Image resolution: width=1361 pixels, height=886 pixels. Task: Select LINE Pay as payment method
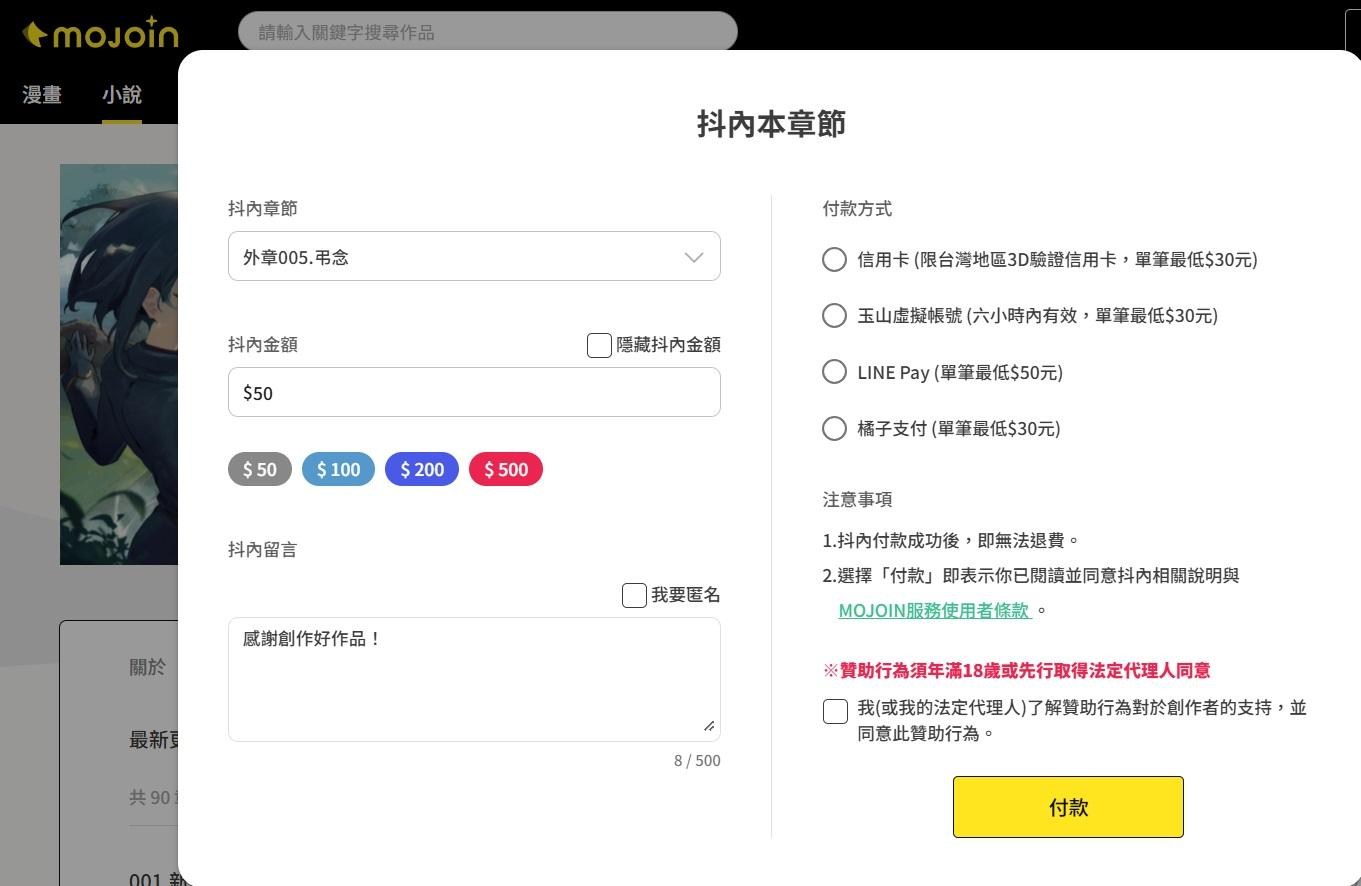pos(834,372)
